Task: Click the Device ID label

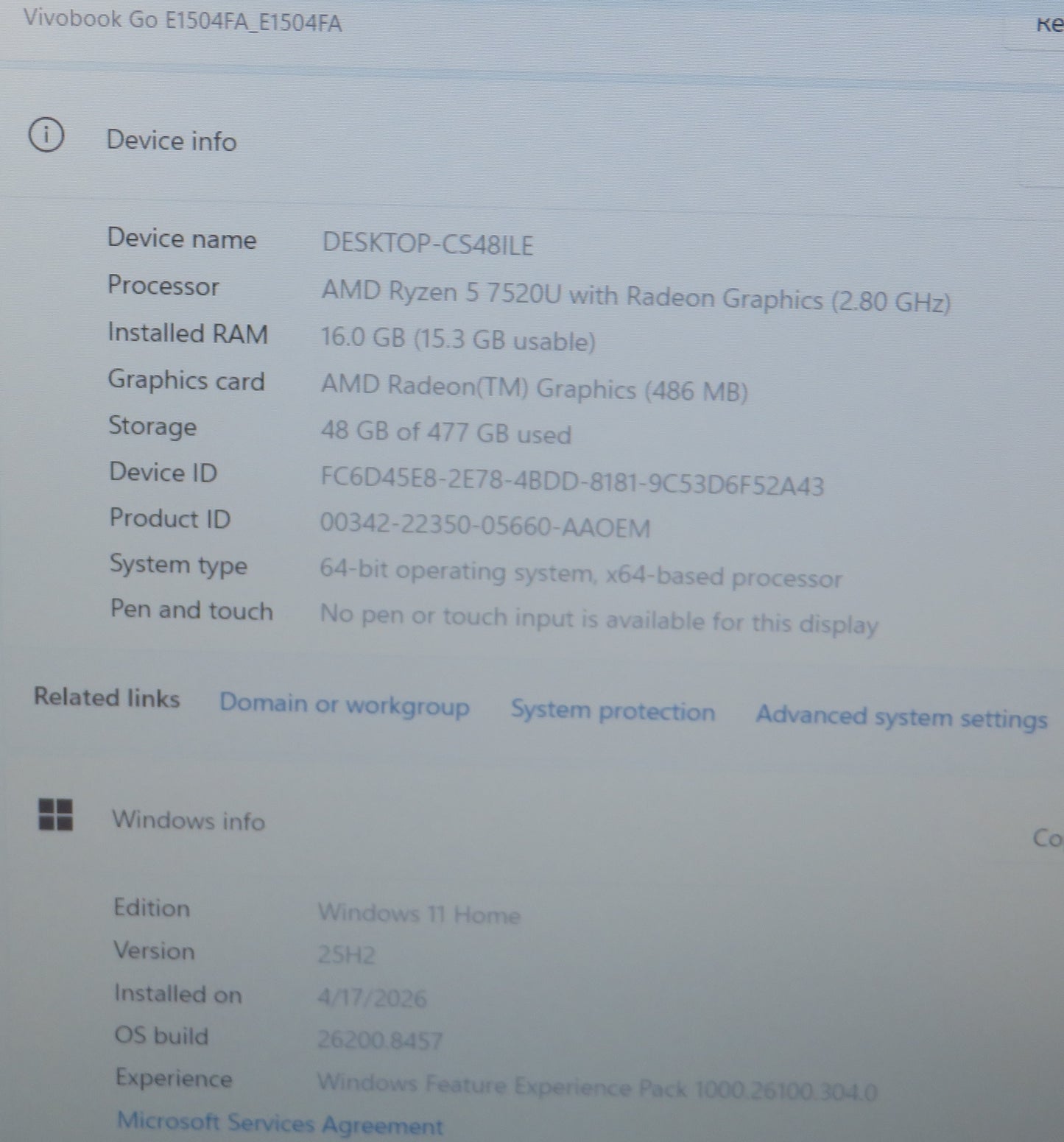Action: (163, 472)
